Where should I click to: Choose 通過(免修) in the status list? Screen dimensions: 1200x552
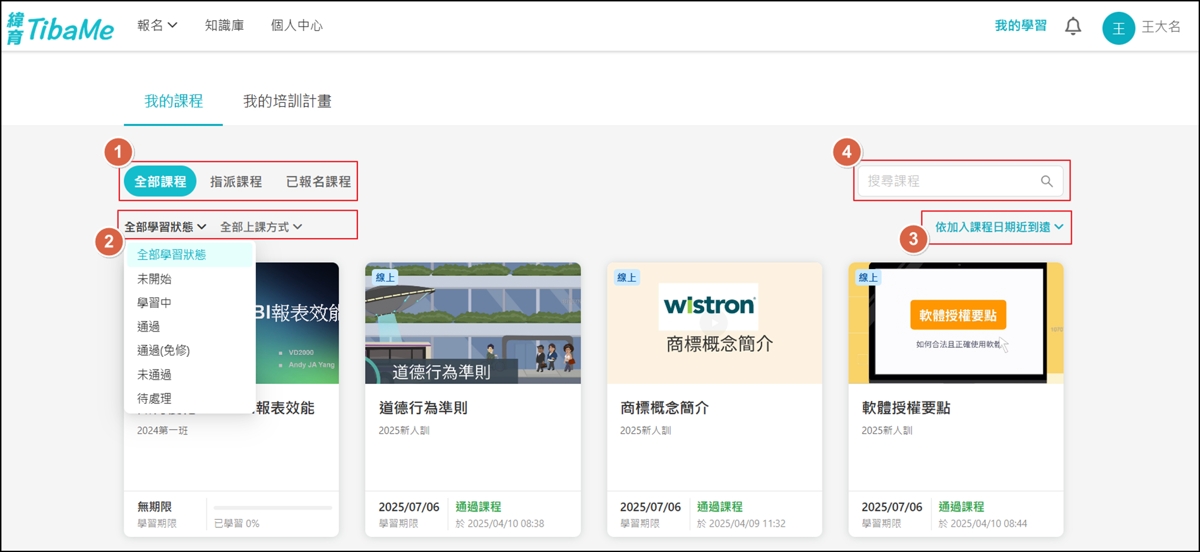163,351
